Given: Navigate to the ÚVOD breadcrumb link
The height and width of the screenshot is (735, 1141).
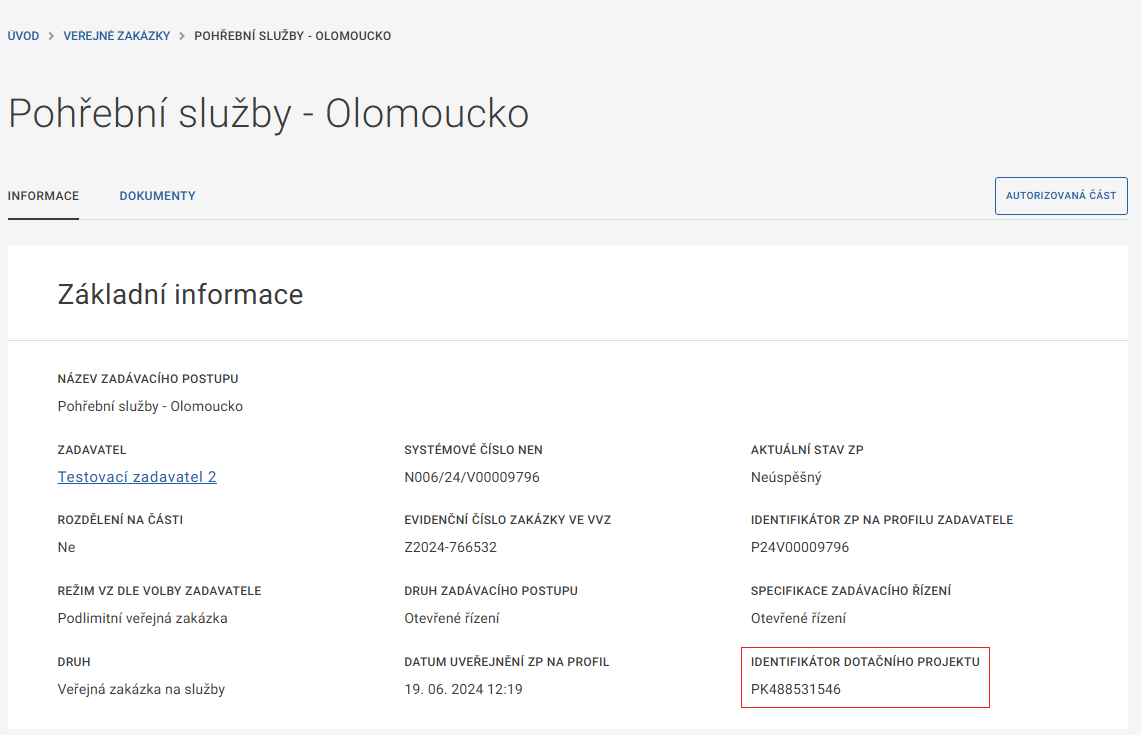Looking at the screenshot, I should click(x=22, y=35).
